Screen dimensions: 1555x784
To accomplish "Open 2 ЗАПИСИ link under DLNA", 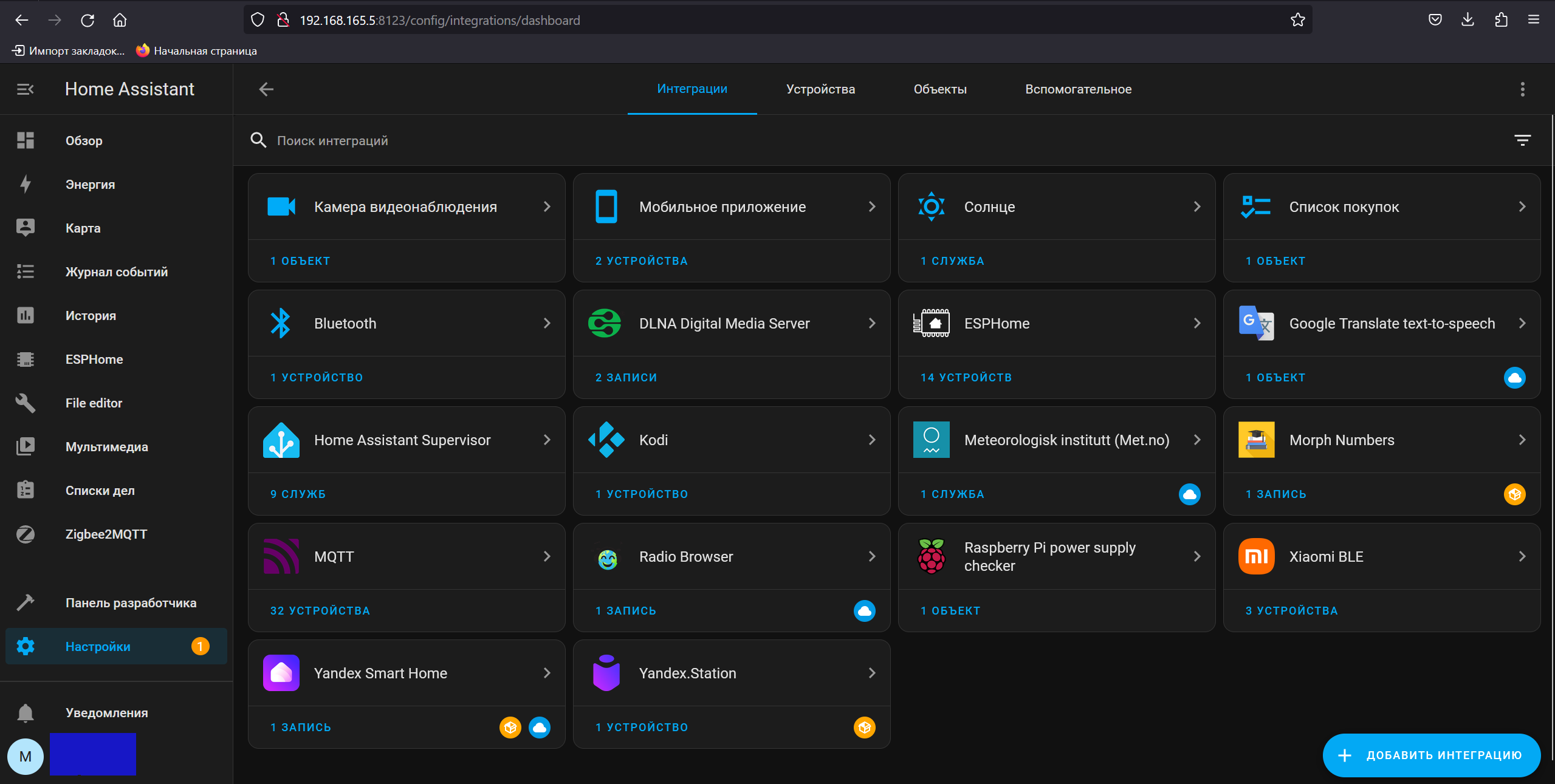I will 626,377.
